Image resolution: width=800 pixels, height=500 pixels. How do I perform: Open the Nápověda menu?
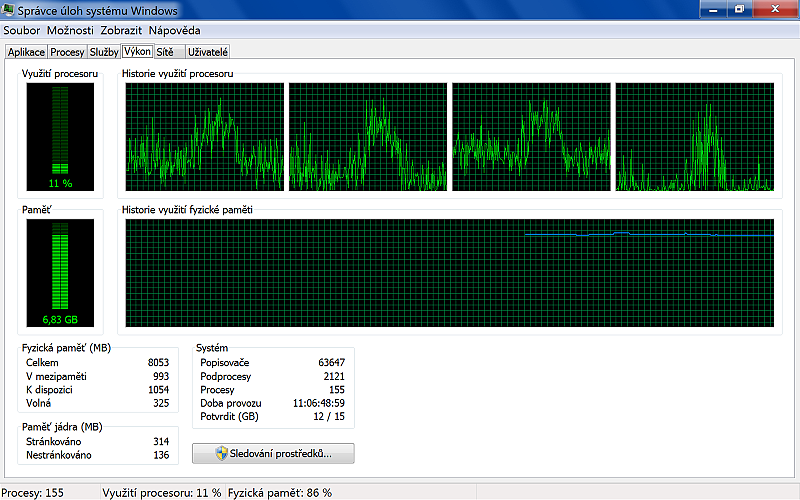tap(174, 31)
